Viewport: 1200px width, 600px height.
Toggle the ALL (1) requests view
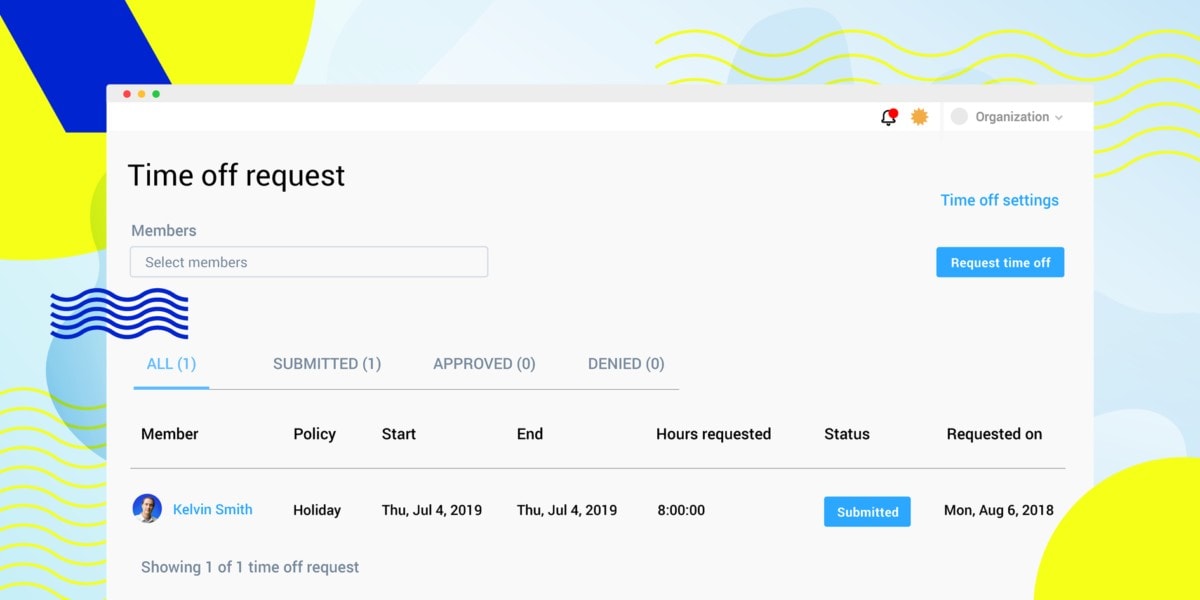pyautogui.click(x=170, y=363)
